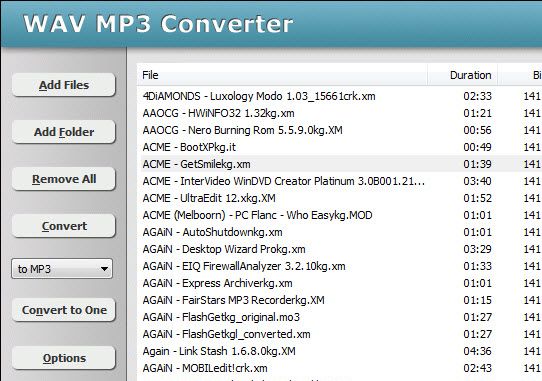Select AGAiN - FlashGetkg_original.mo3 row
Screen dimensions: 542x381
pos(340,317)
